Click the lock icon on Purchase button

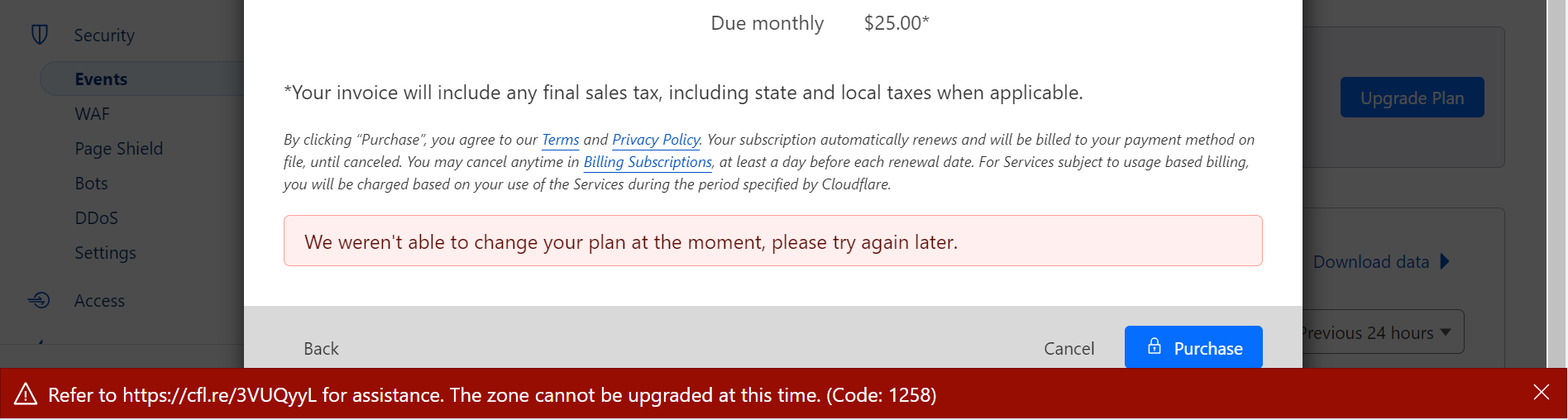(x=1154, y=347)
